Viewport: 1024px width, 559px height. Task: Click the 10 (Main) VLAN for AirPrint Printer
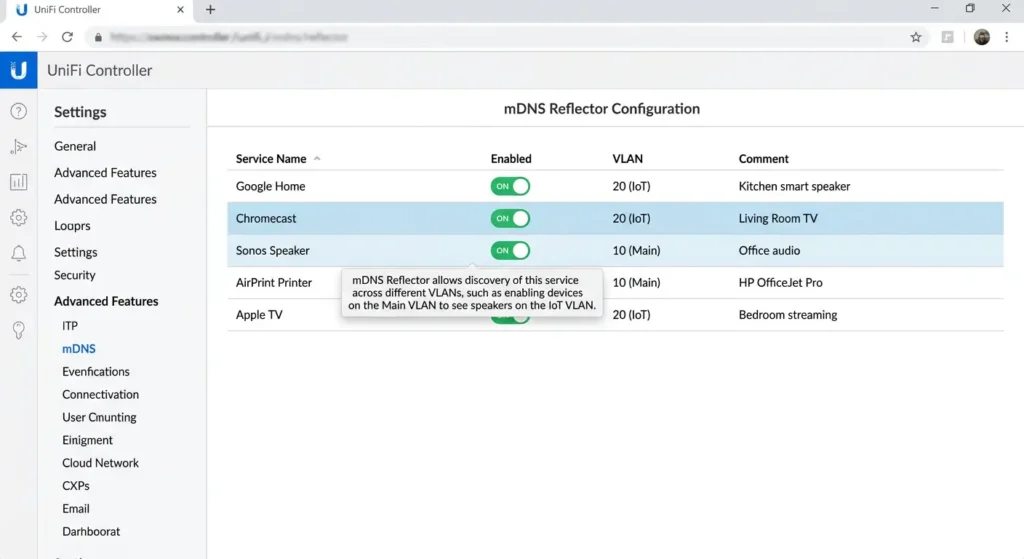(636, 282)
